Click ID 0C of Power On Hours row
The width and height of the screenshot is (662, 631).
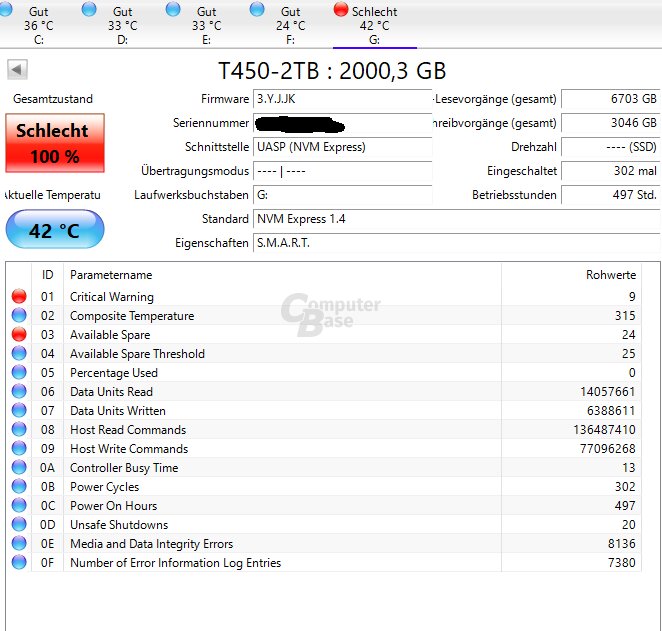[x=47, y=506]
